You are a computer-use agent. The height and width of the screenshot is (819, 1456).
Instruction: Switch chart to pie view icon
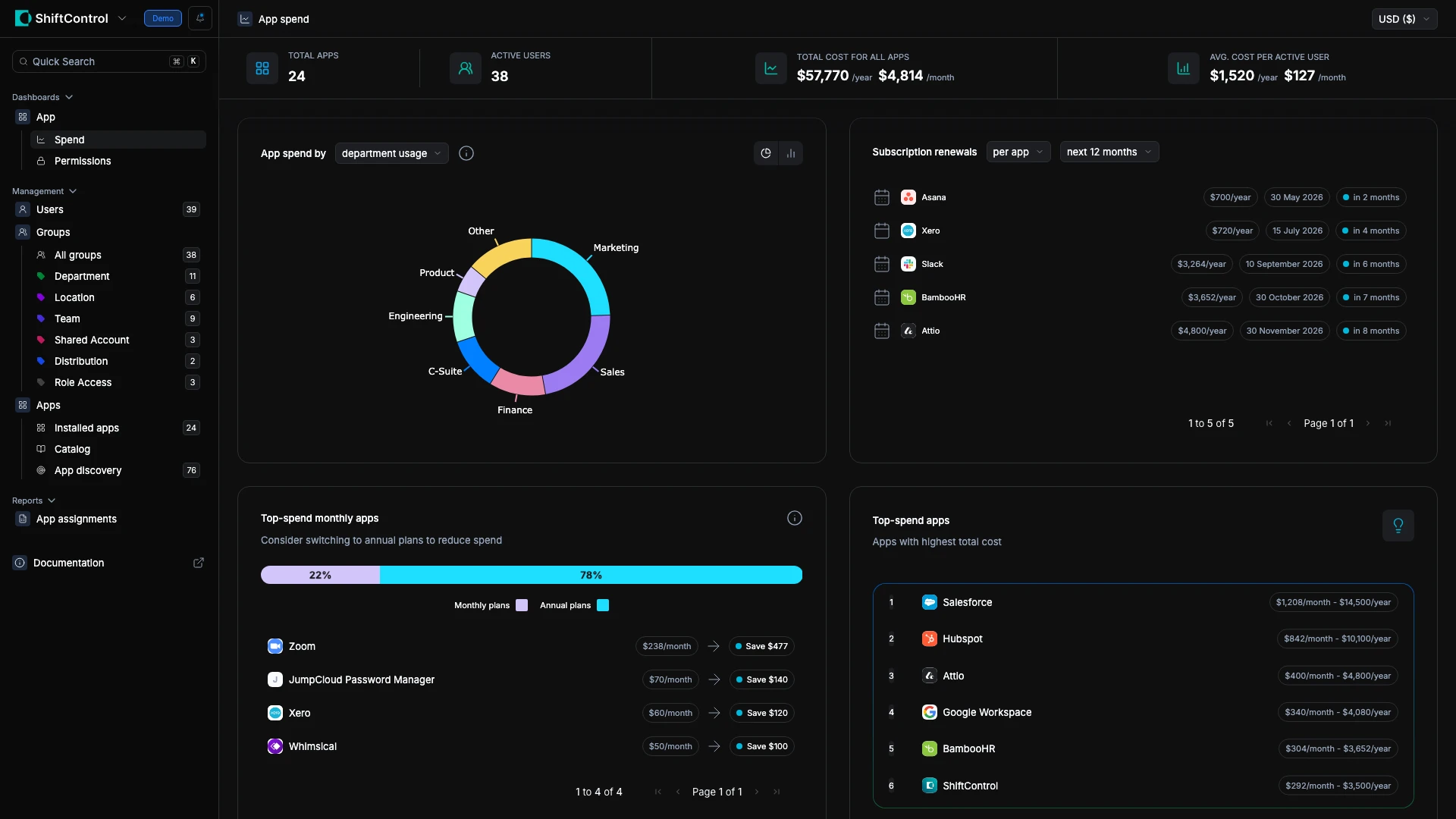(766, 153)
